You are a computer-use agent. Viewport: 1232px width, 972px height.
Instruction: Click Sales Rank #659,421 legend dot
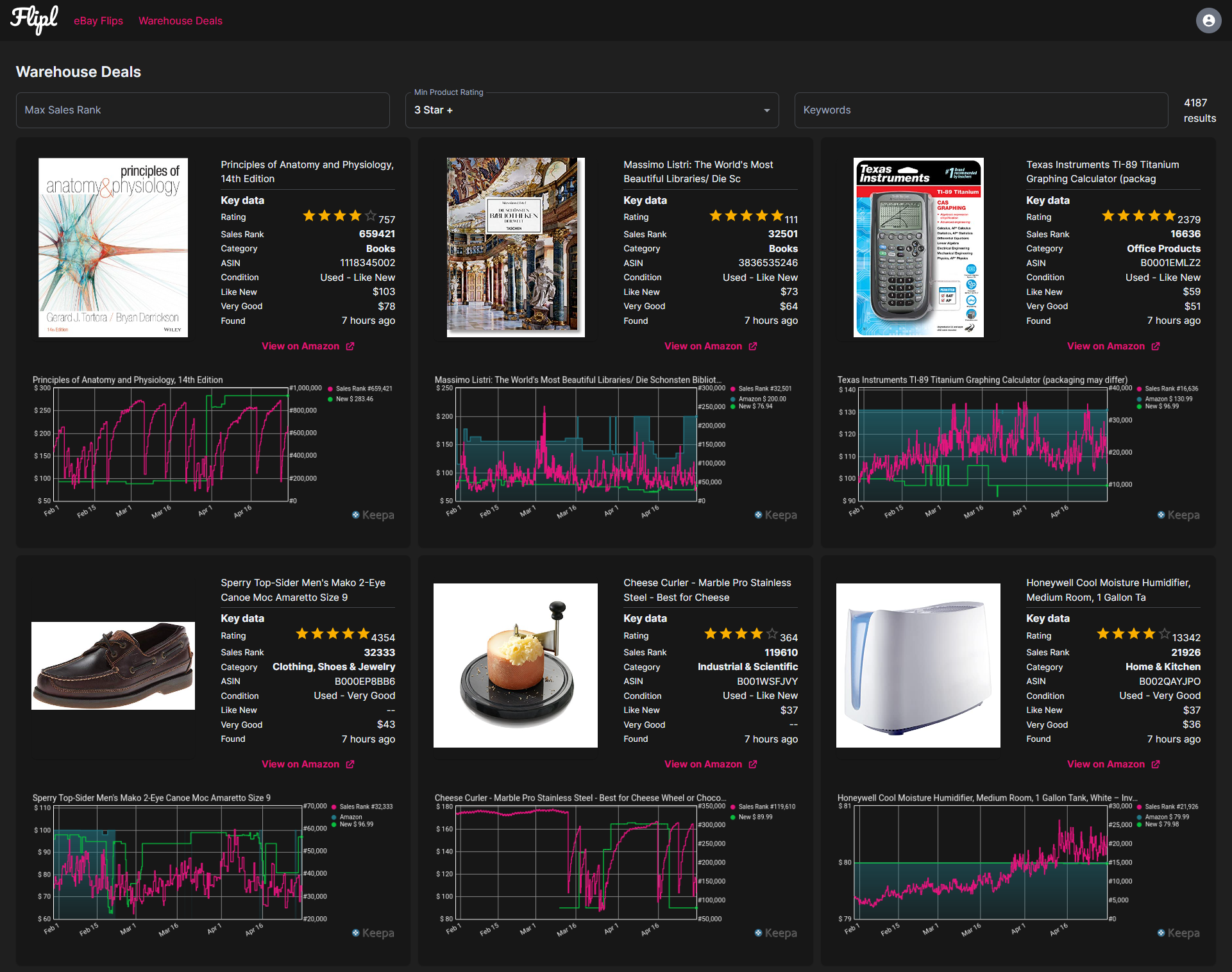[x=330, y=389]
